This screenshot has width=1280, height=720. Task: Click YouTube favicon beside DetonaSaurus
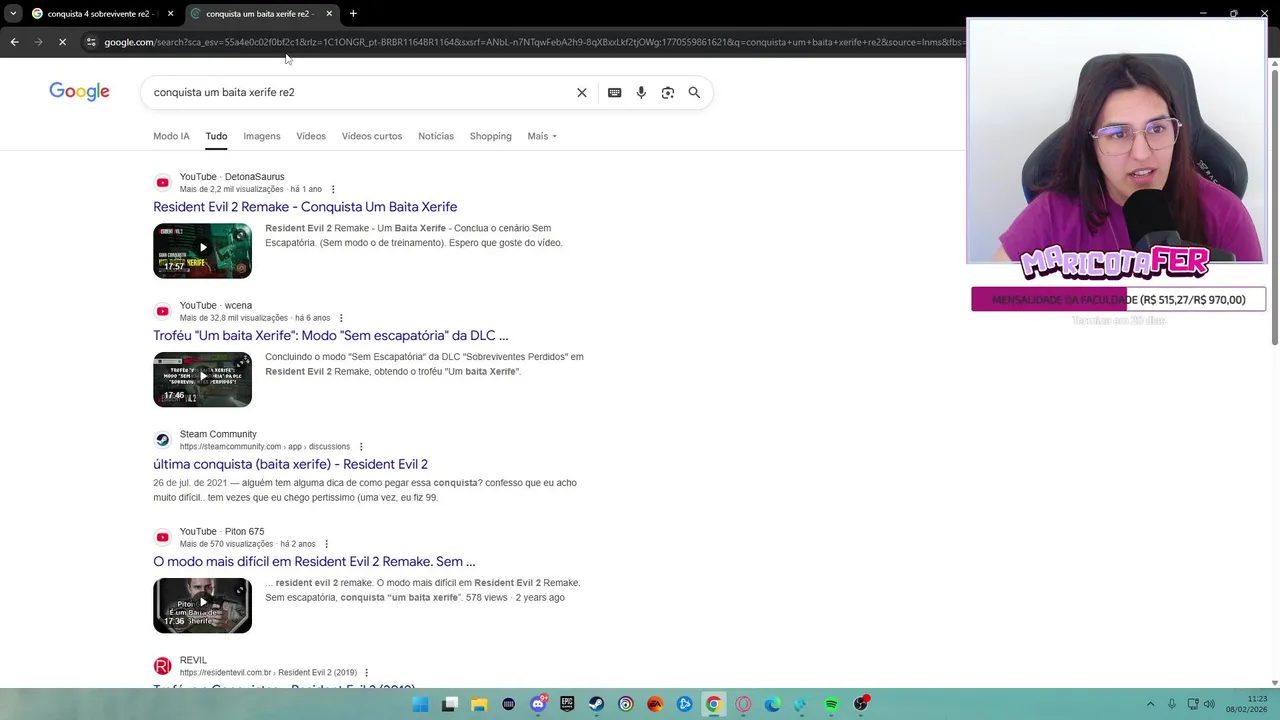[x=162, y=183]
